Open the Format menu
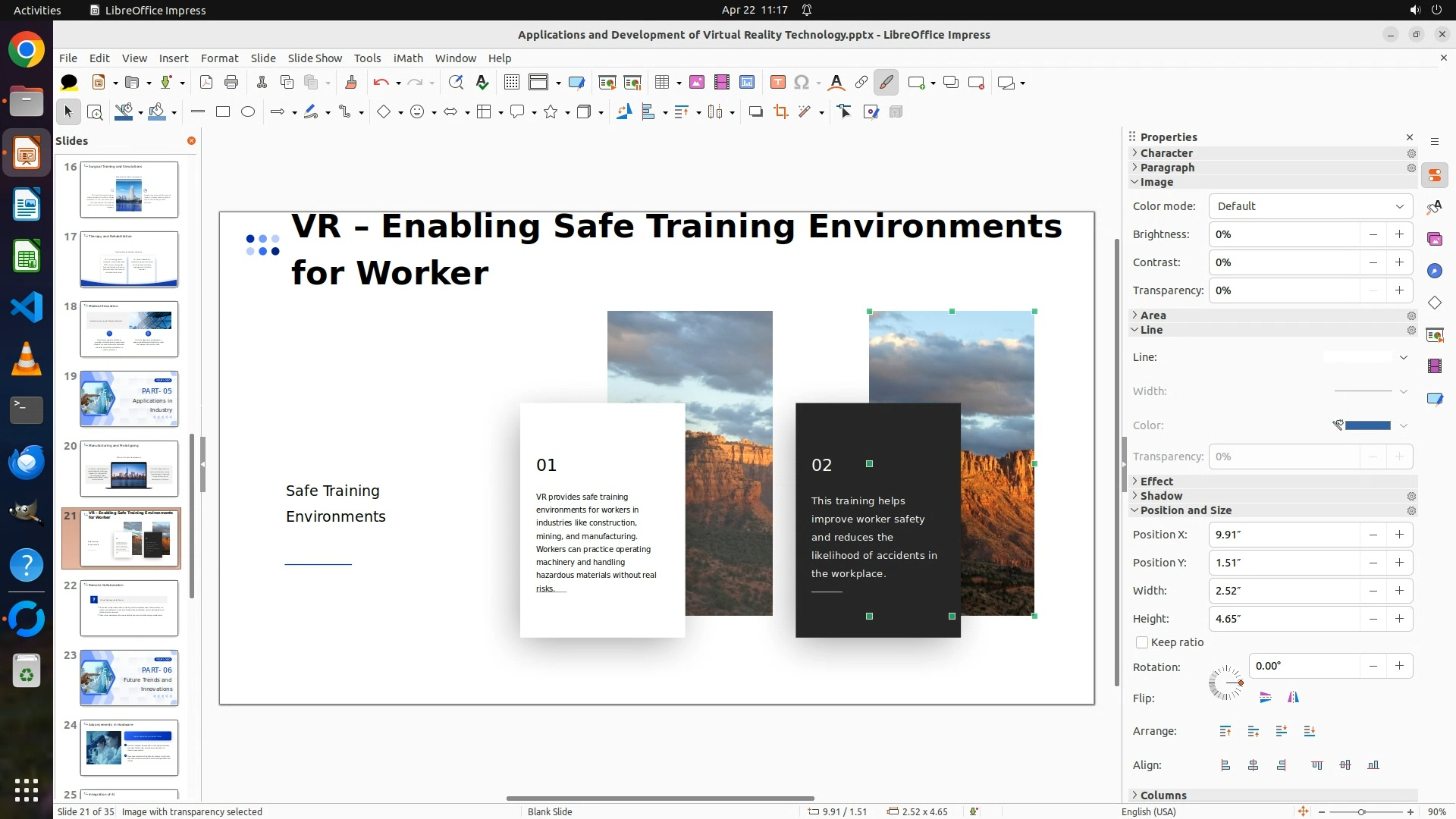 point(219,58)
